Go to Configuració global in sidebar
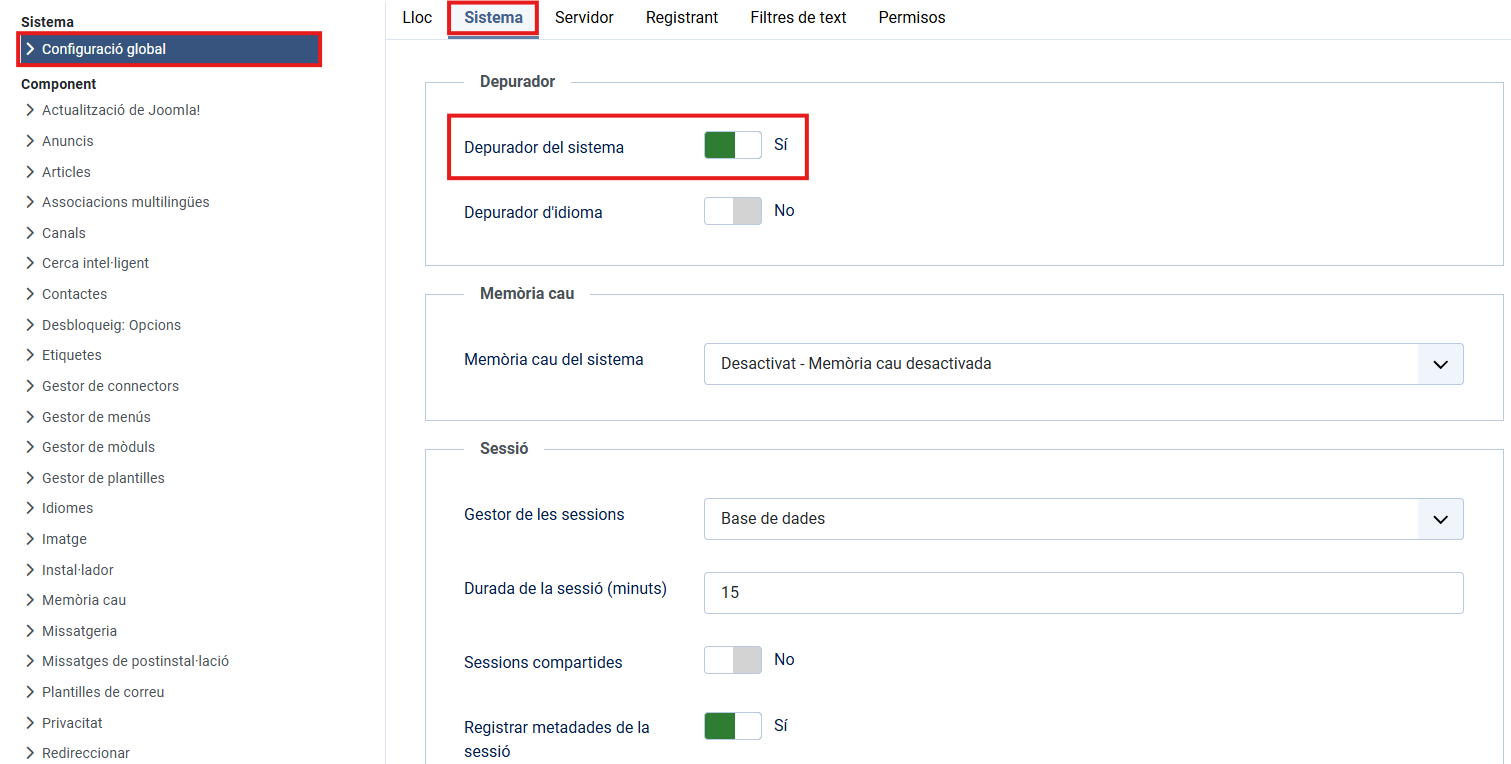The height and width of the screenshot is (764, 1511). (104, 49)
